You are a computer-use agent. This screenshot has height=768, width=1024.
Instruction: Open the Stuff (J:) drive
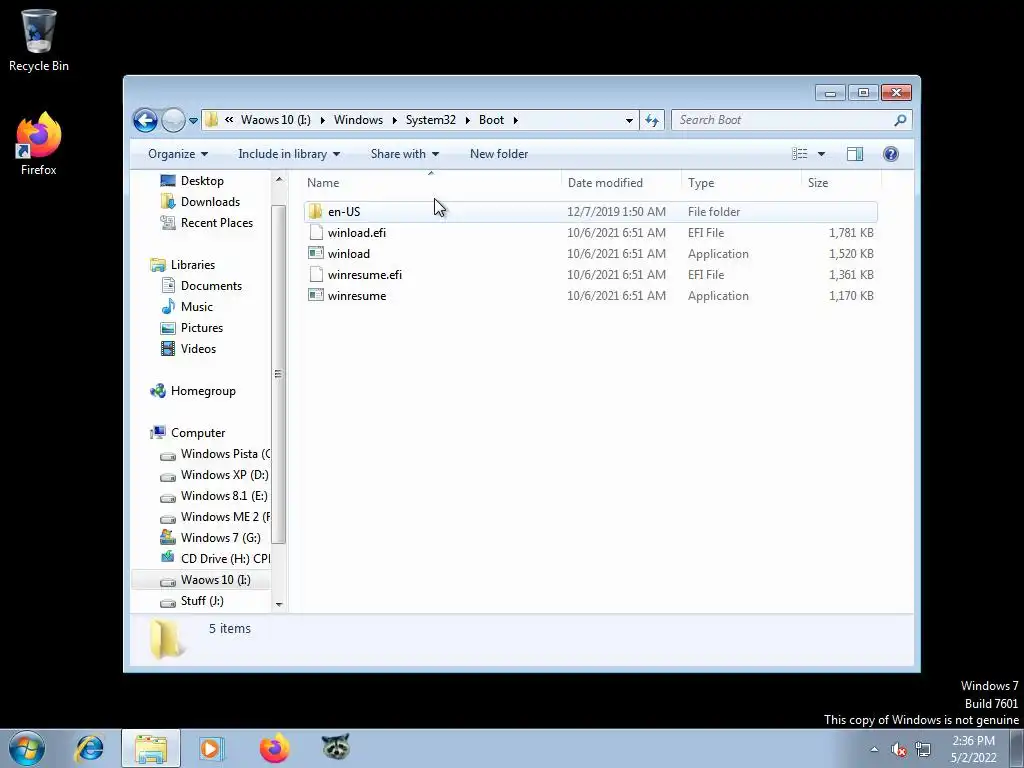point(192,601)
